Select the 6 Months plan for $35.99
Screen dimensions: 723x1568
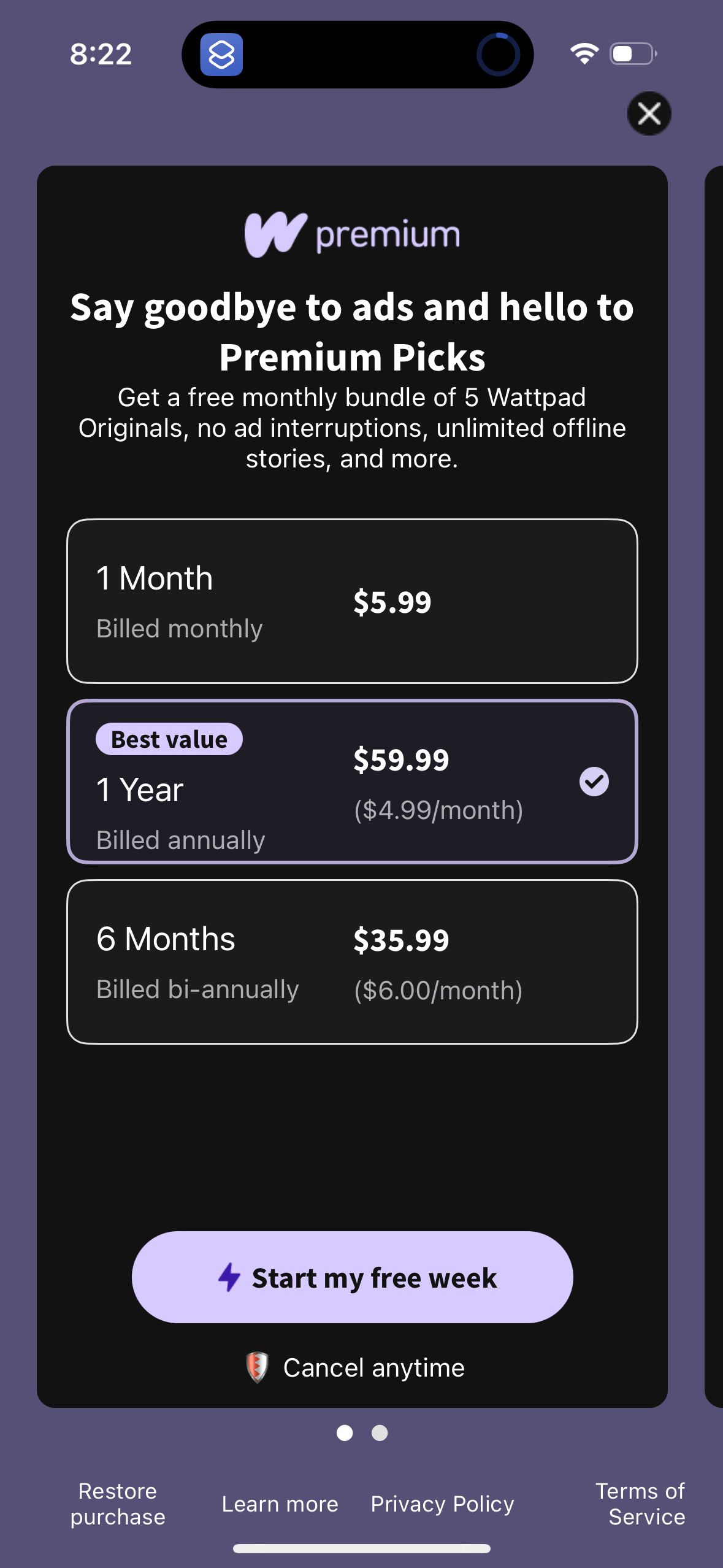(352, 962)
